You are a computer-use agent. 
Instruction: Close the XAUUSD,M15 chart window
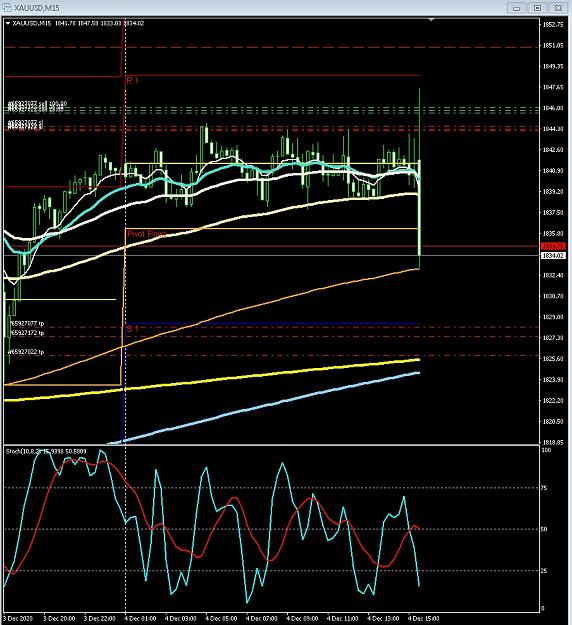tap(558, 8)
